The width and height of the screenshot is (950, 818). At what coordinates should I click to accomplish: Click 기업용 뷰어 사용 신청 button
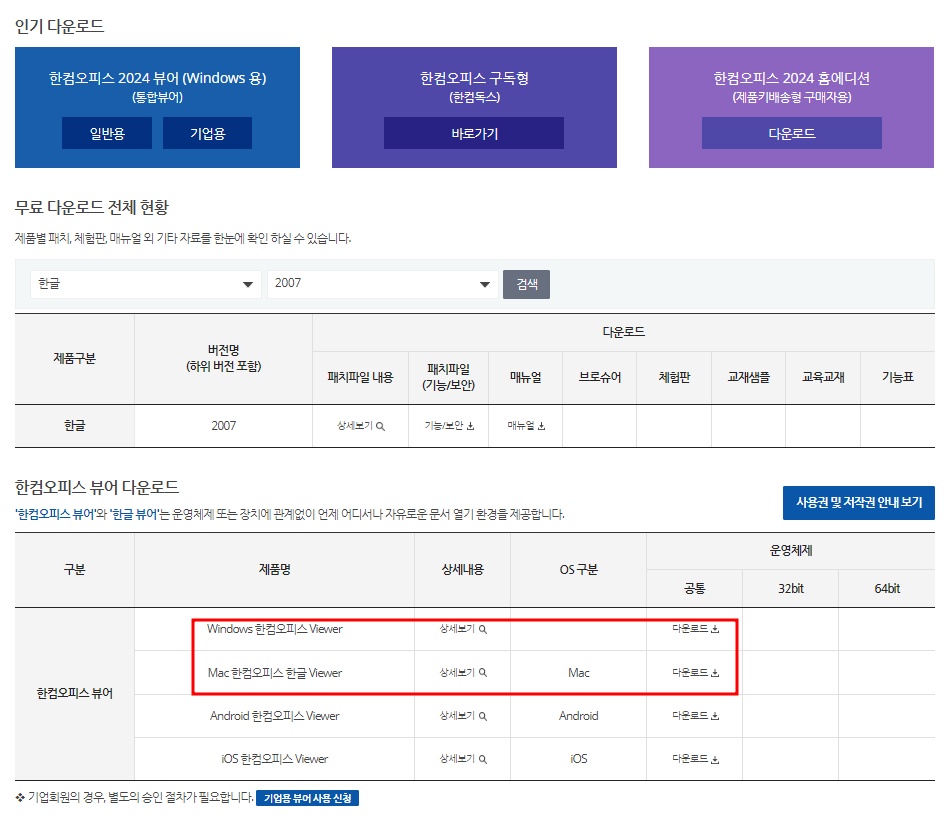[x=307, y=798]
